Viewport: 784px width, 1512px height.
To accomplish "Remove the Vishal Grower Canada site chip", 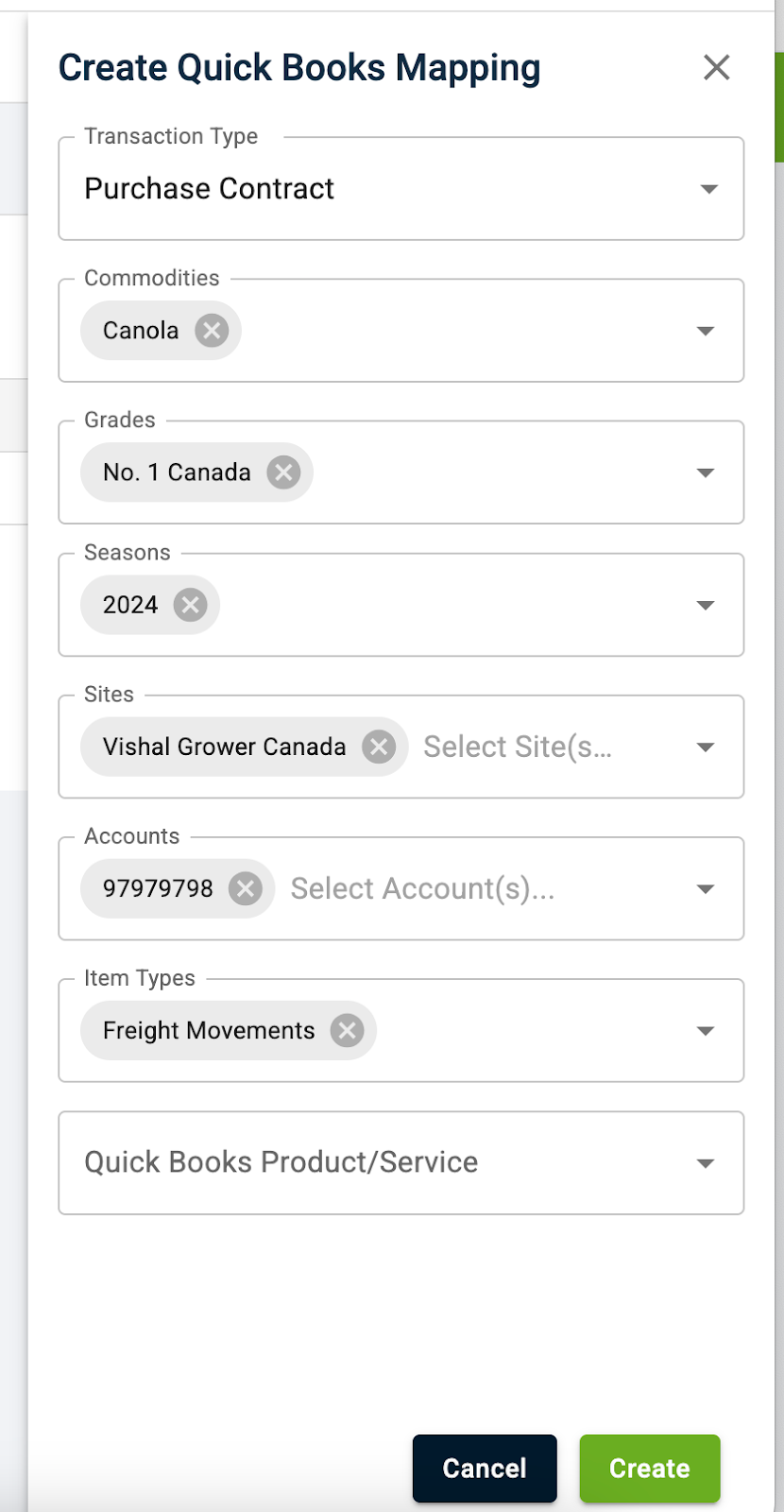I will (x=379, y=747).
